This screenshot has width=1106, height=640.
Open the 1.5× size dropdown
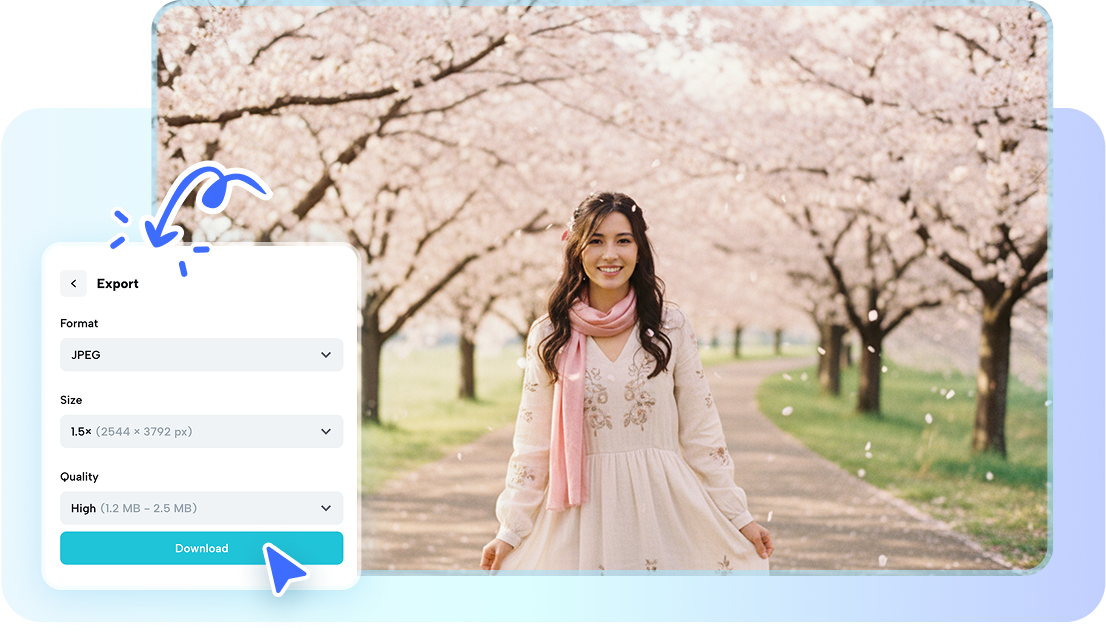[x=201, y=431]
